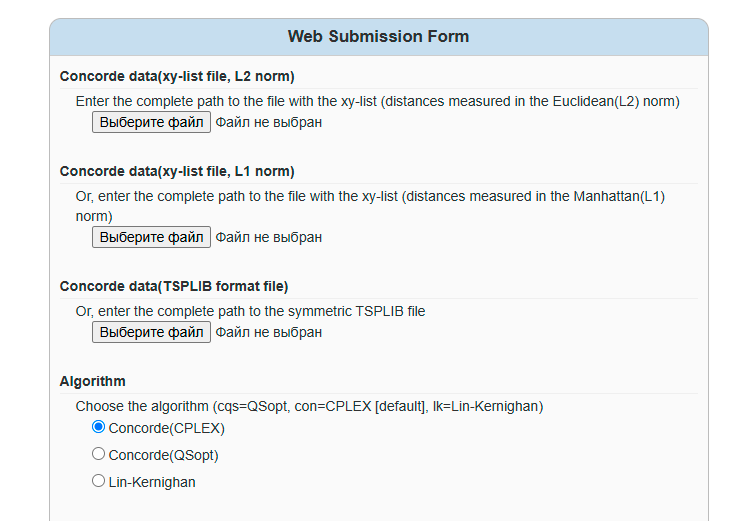Screen dimensions: 754x521
Task: Click the symmetric TSPLIB file description text
Action: (250, 311)
